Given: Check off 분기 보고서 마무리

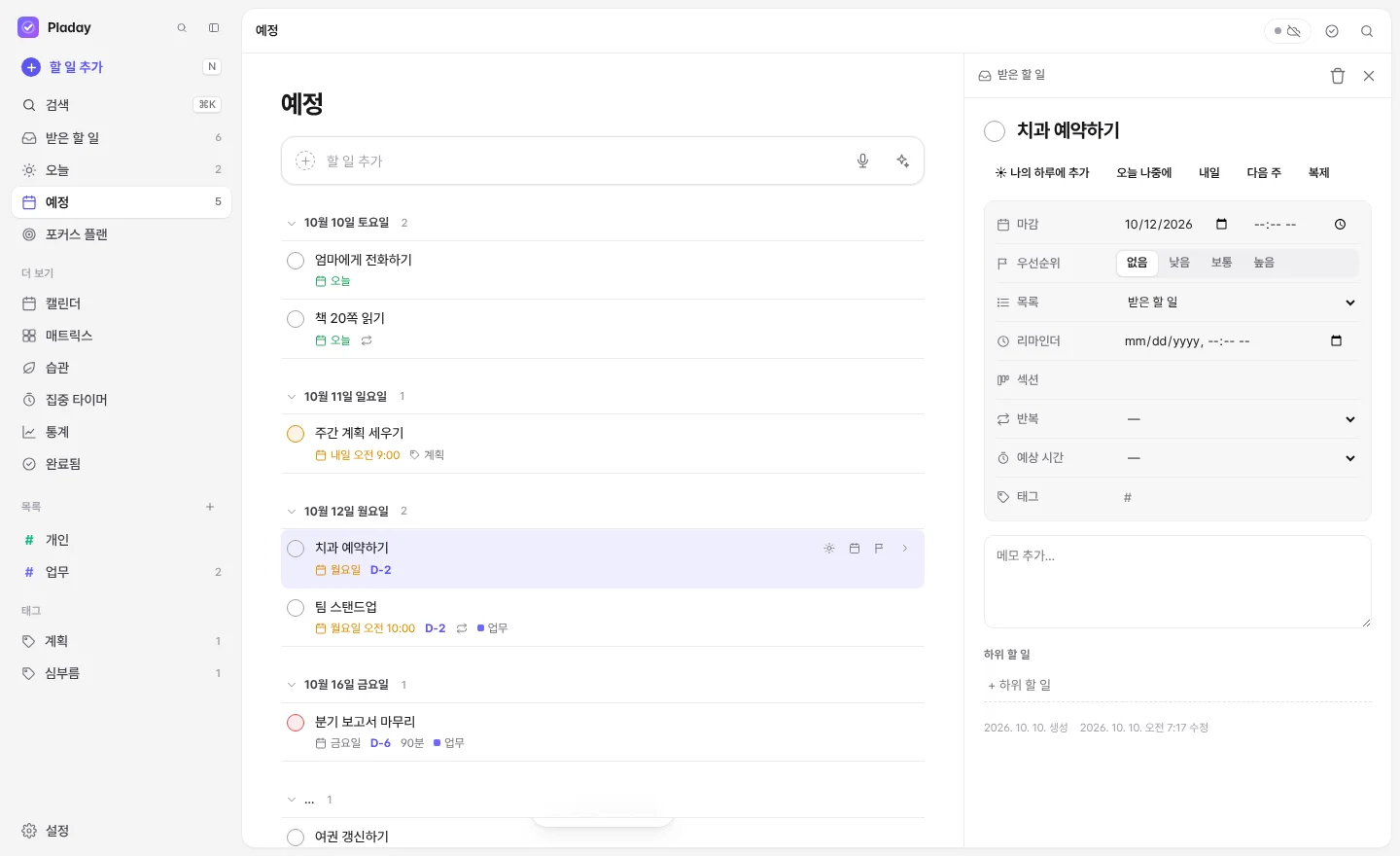Looking at the screenshot, I should pyautogui.click(x=296, y=723).
